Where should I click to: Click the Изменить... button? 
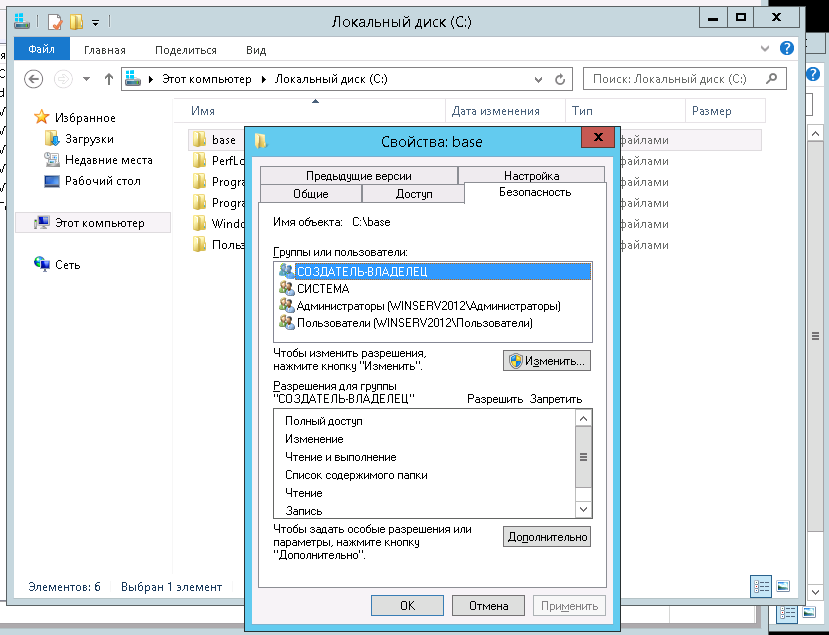coord(547,361)
